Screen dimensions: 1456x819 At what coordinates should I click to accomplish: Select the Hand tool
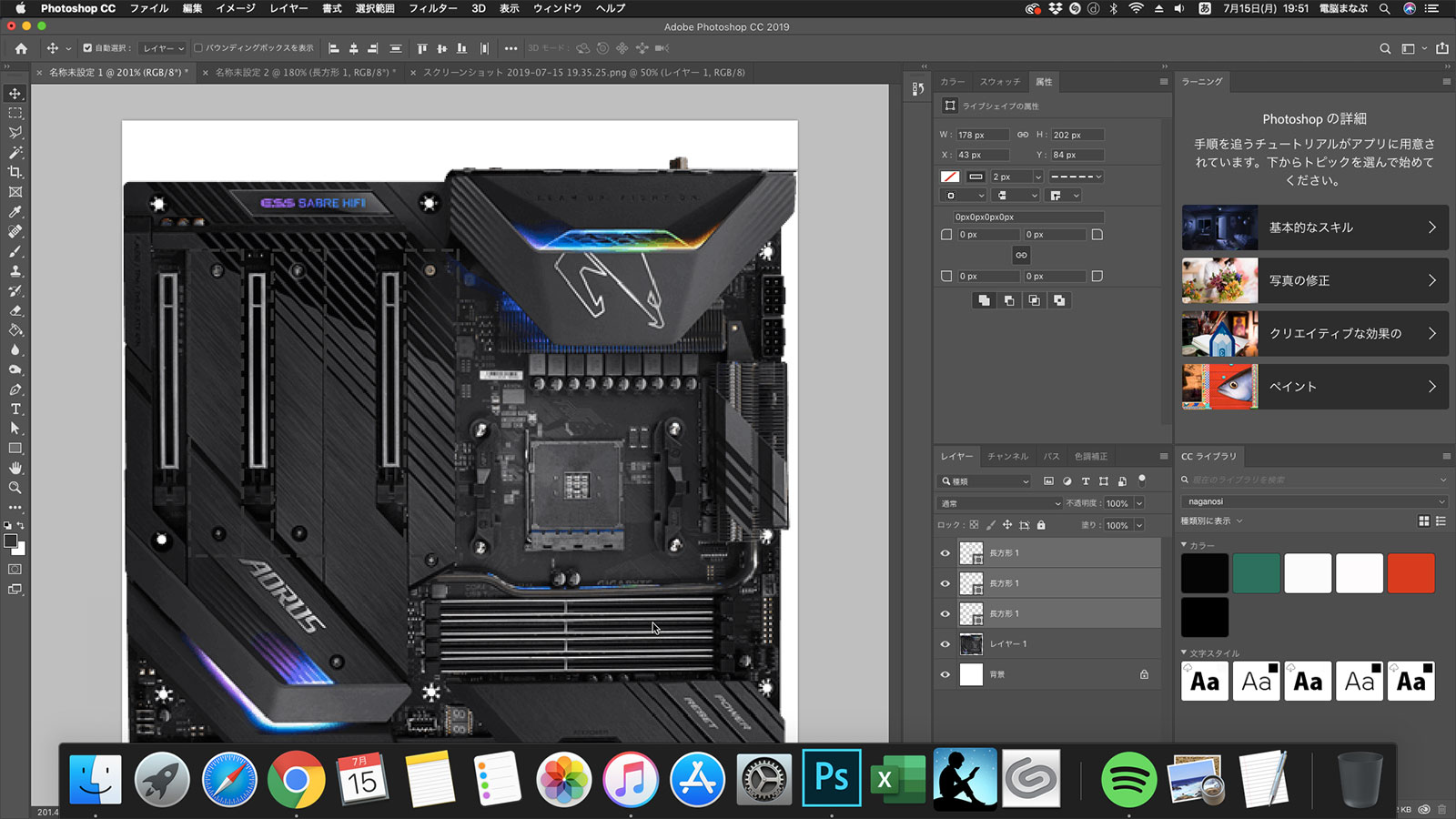click(x=15, y=468)
